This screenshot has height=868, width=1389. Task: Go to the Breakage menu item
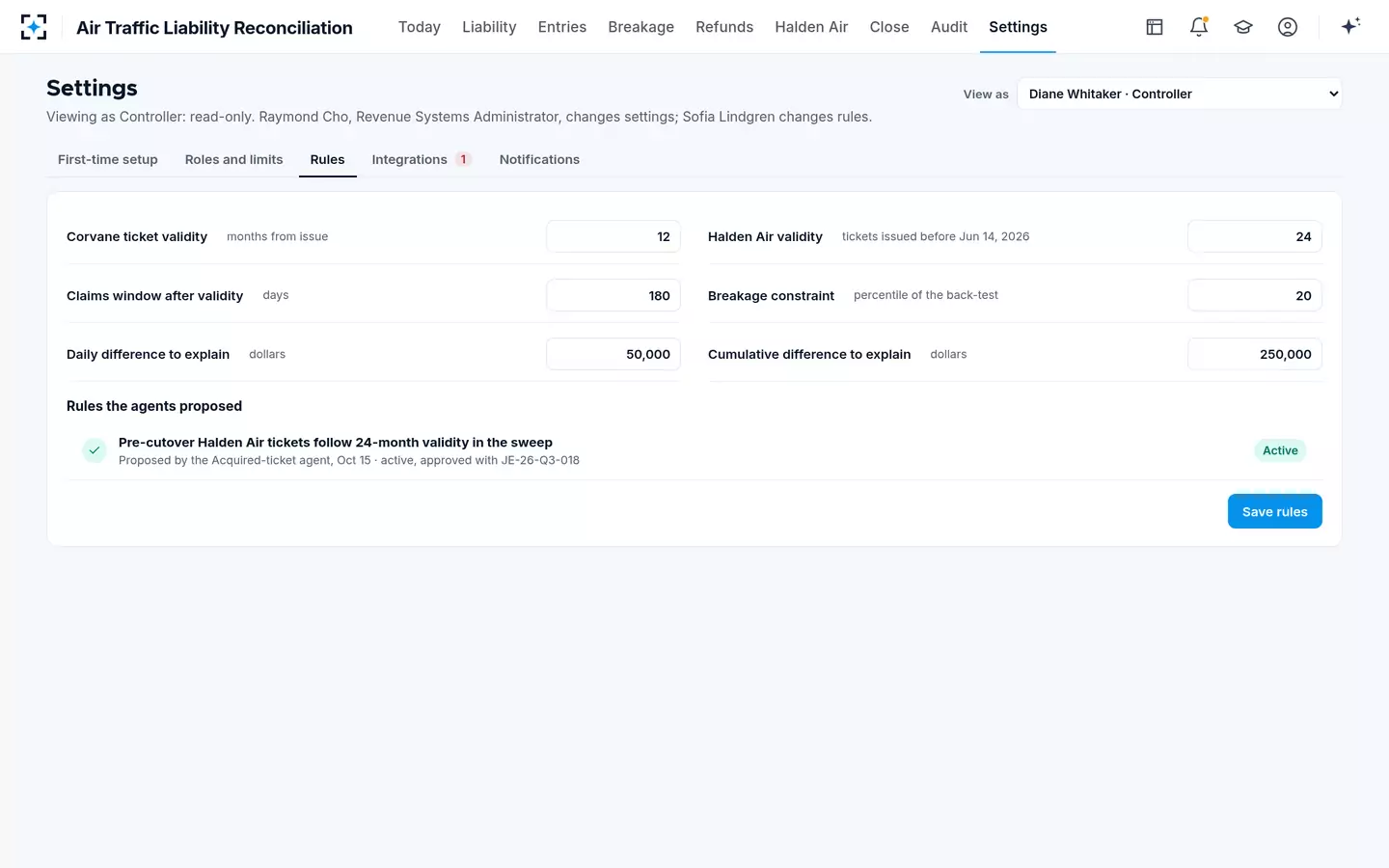641,27
